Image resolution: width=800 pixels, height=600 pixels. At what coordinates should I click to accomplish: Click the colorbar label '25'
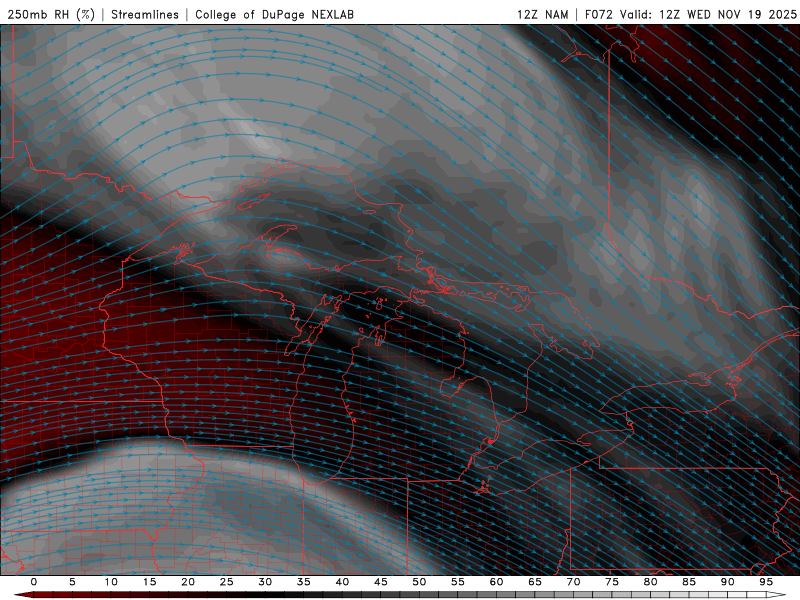coord(227,582)
